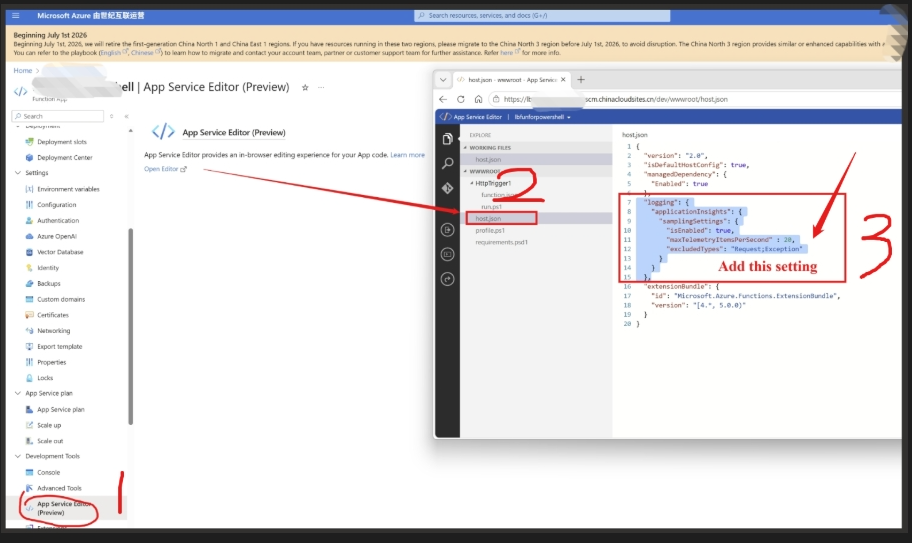The height and width of the screenshot is (543, 912).
Task: Click the browser address bar URL
Action: (x=615, y=99)
